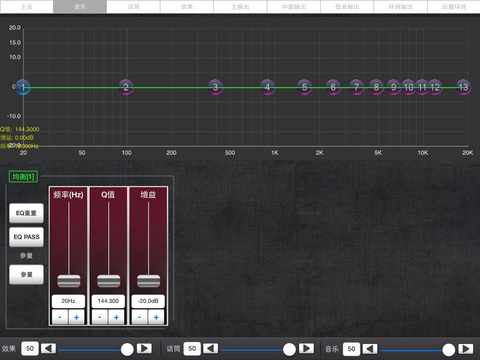Go to the 主页 tab

[x=27, y=7]
